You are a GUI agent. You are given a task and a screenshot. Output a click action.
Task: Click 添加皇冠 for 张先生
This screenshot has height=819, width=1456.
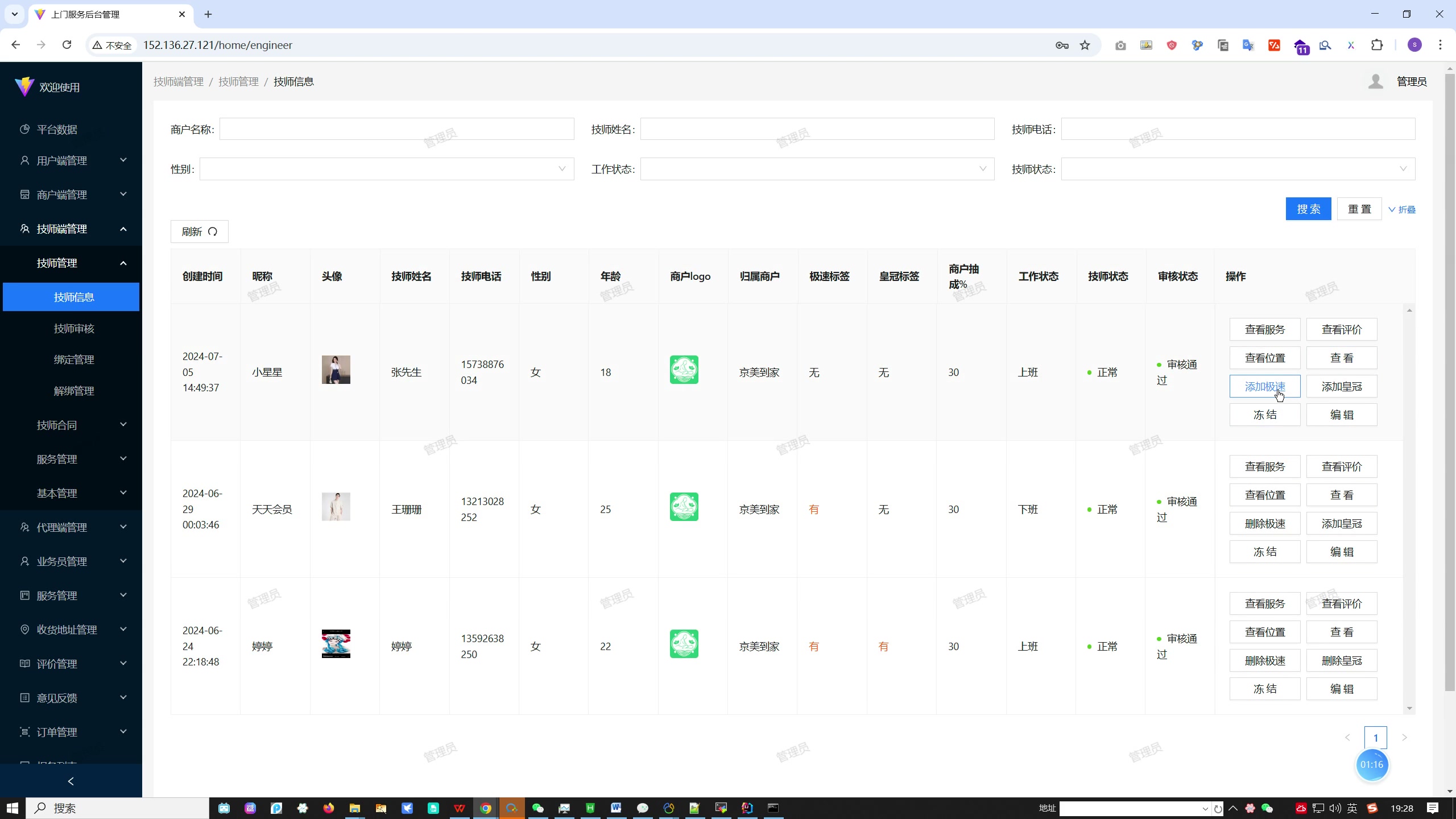tap(1342, 386)
